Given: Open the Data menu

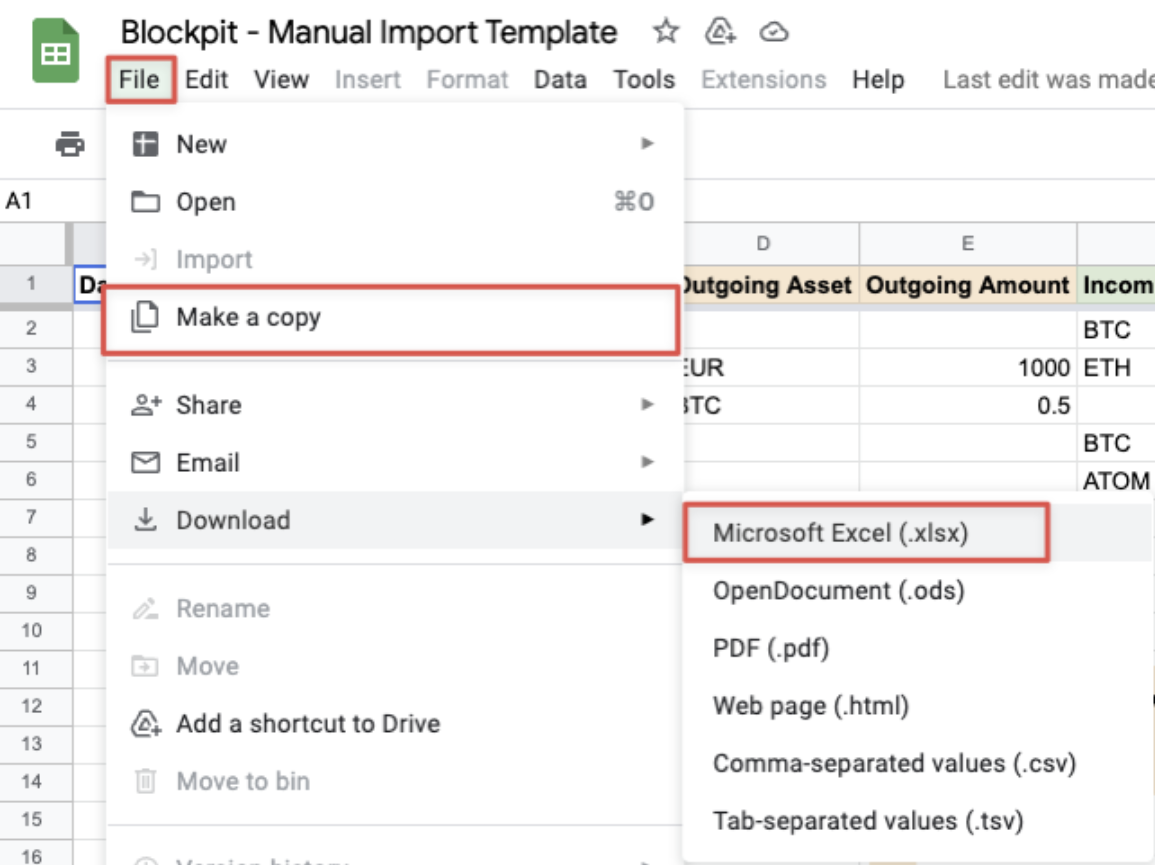Looking at the screenshot, I should [560, 80].
